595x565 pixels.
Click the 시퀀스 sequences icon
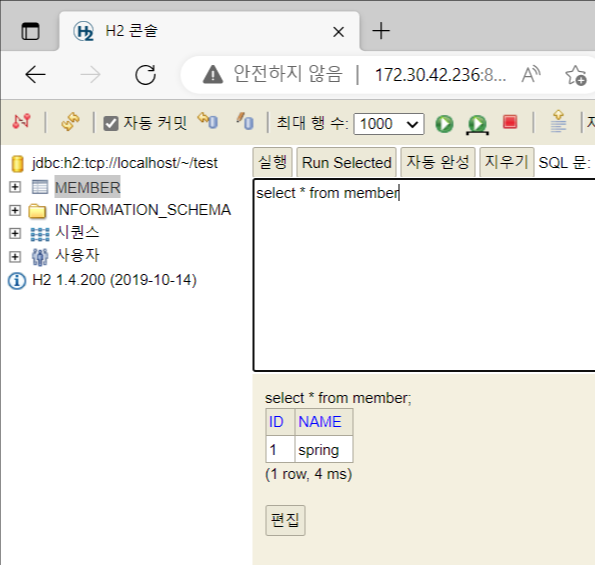[40, 234]
